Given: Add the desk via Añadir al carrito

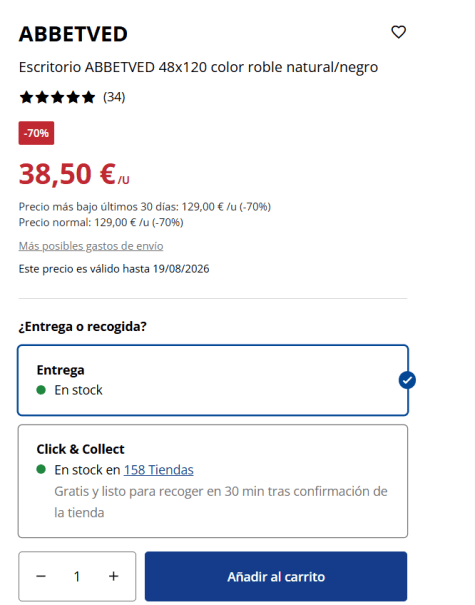Looking at the screenshot, I should 276,576.
